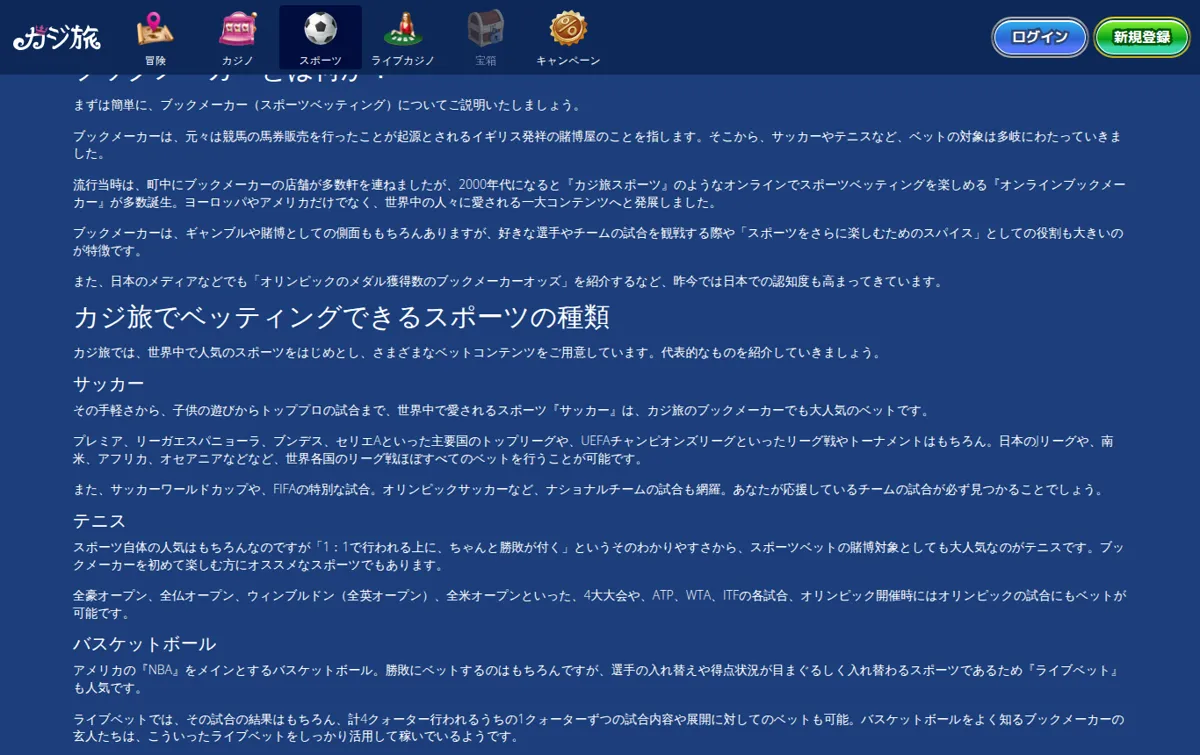
Task: Click the heading カジ旅でベッティングできるスポーツの種類
Action: click(341, 318)
